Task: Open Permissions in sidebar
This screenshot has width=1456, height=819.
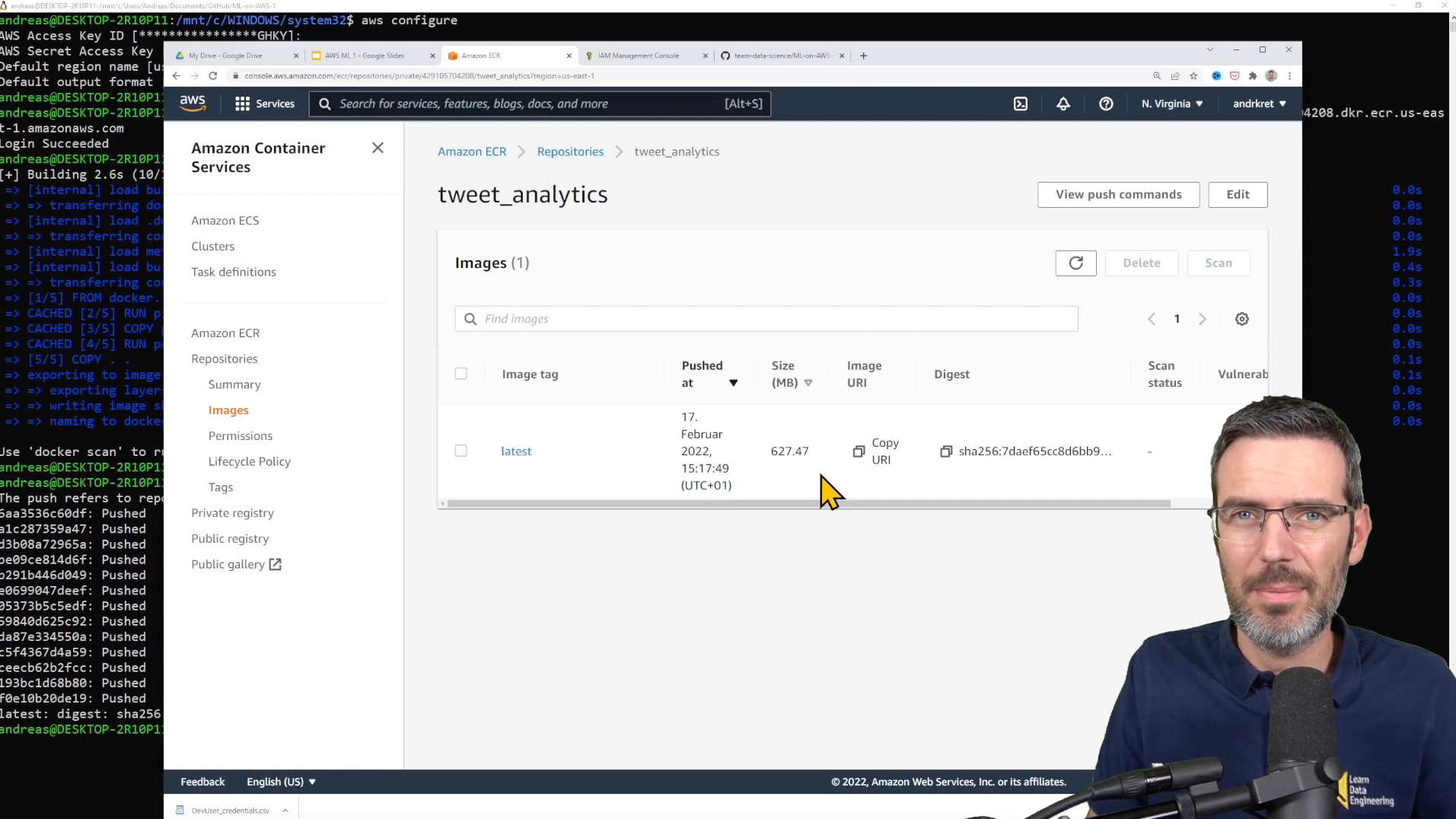Action: [241, 435]
